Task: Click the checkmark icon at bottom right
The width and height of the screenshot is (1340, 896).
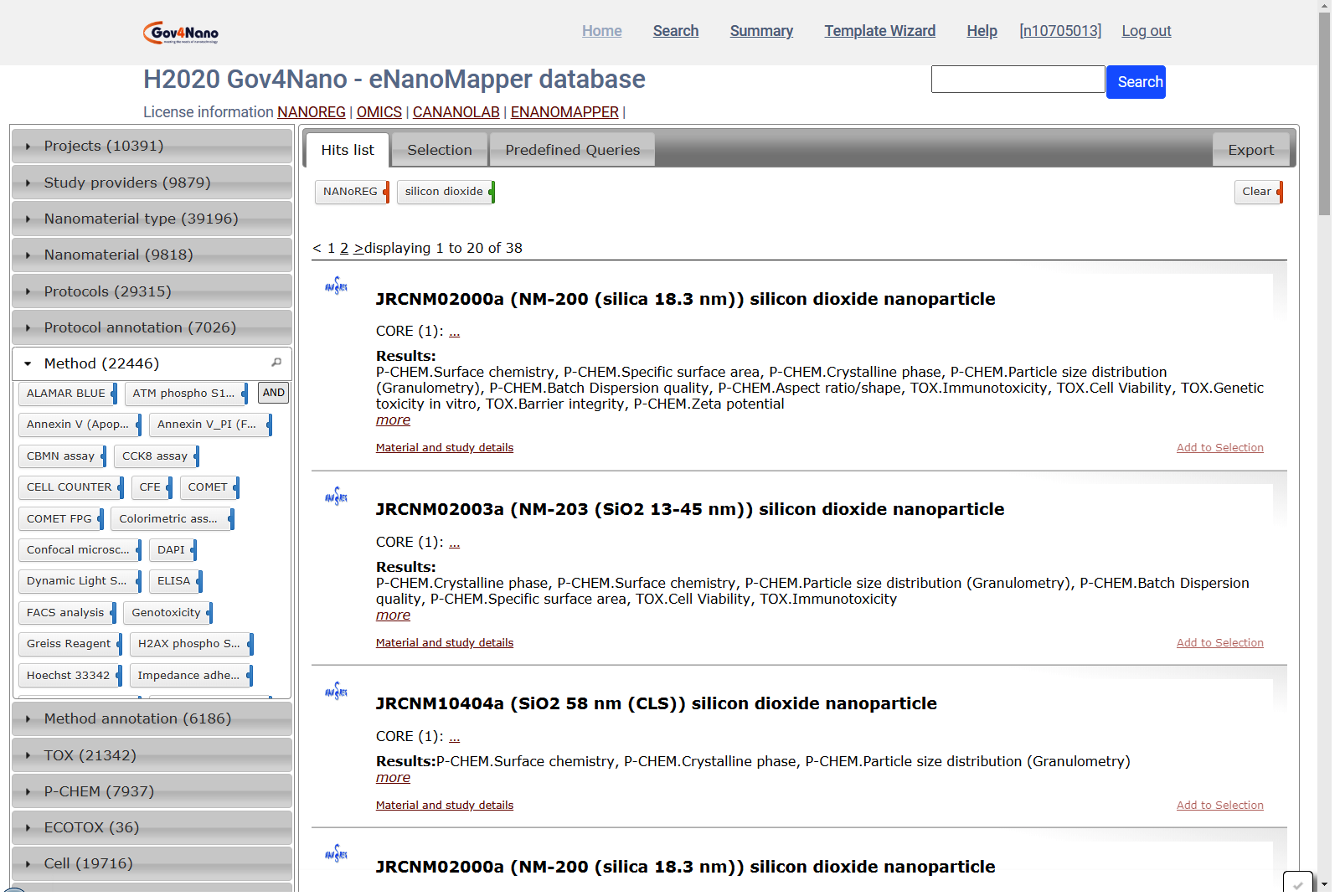Action: (x=1297, y=883)
